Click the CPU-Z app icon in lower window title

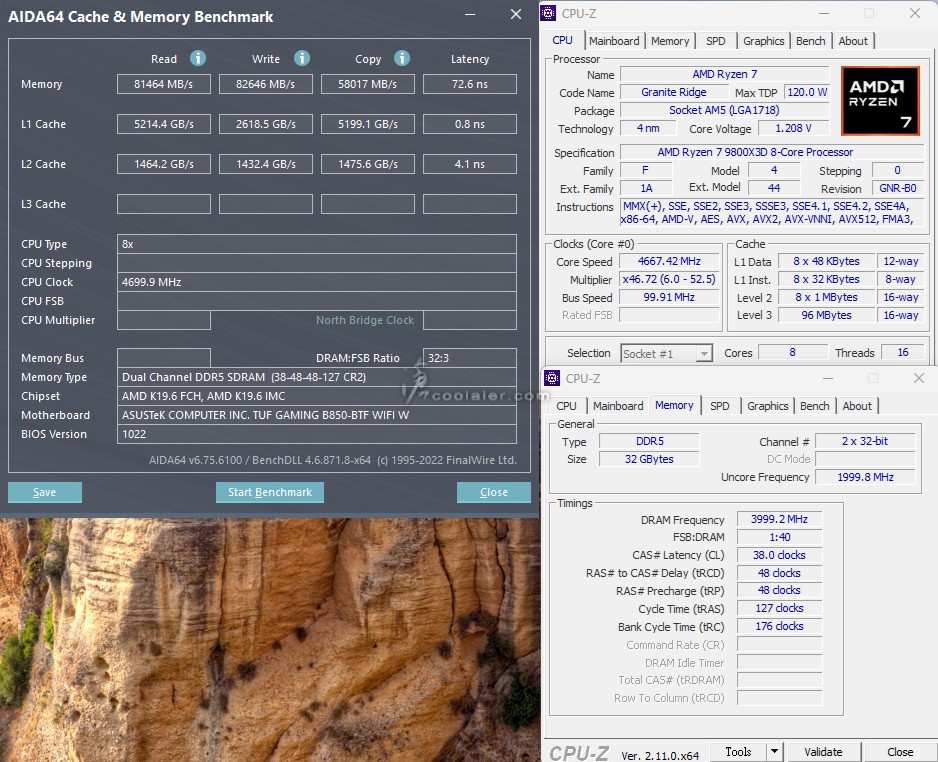tap(552, 378)
